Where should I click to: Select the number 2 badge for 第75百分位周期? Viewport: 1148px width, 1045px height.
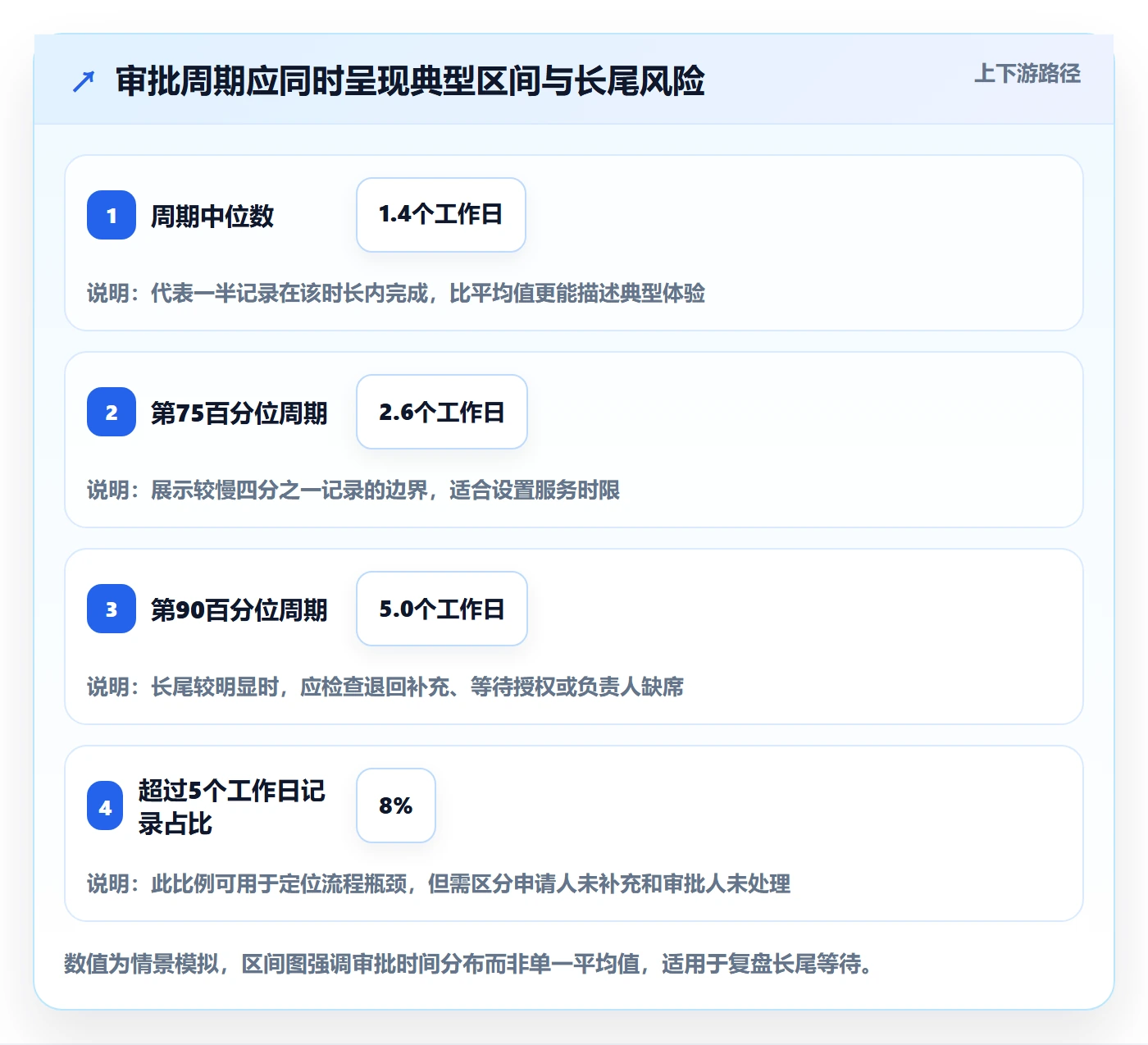point(112,412)
